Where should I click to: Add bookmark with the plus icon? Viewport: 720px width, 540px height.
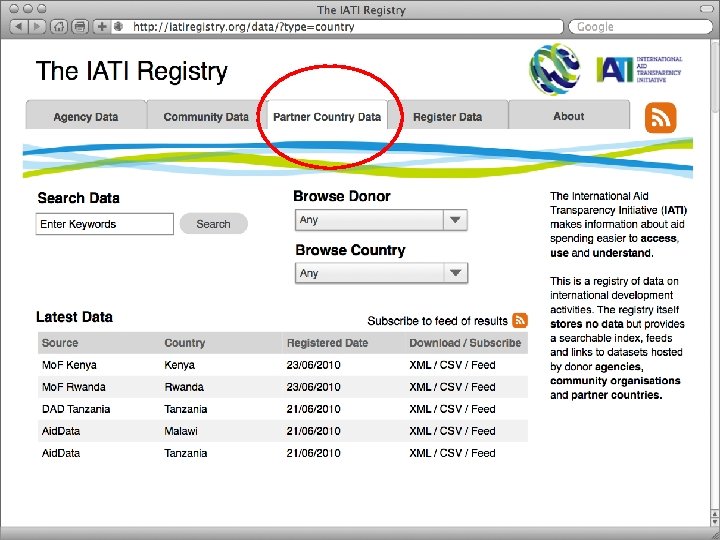tap(101, 27)
